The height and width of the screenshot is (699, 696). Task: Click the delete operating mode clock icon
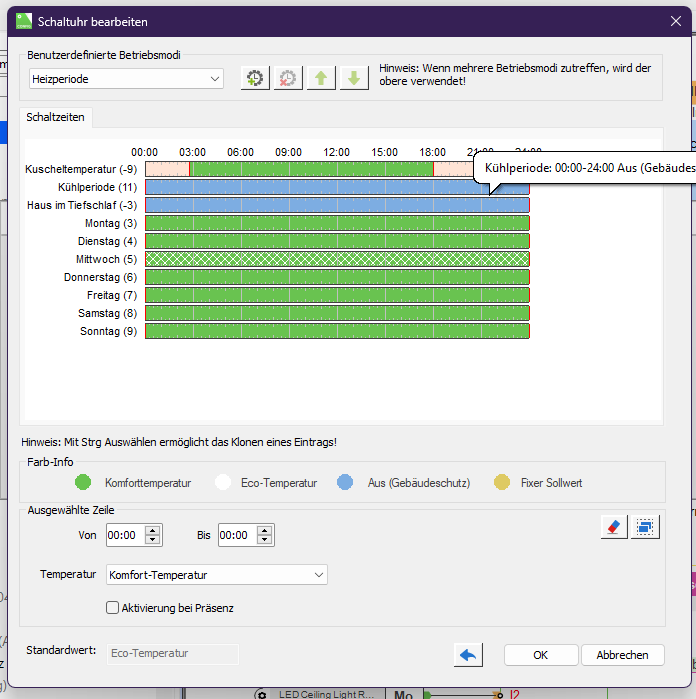pos(288,78)
